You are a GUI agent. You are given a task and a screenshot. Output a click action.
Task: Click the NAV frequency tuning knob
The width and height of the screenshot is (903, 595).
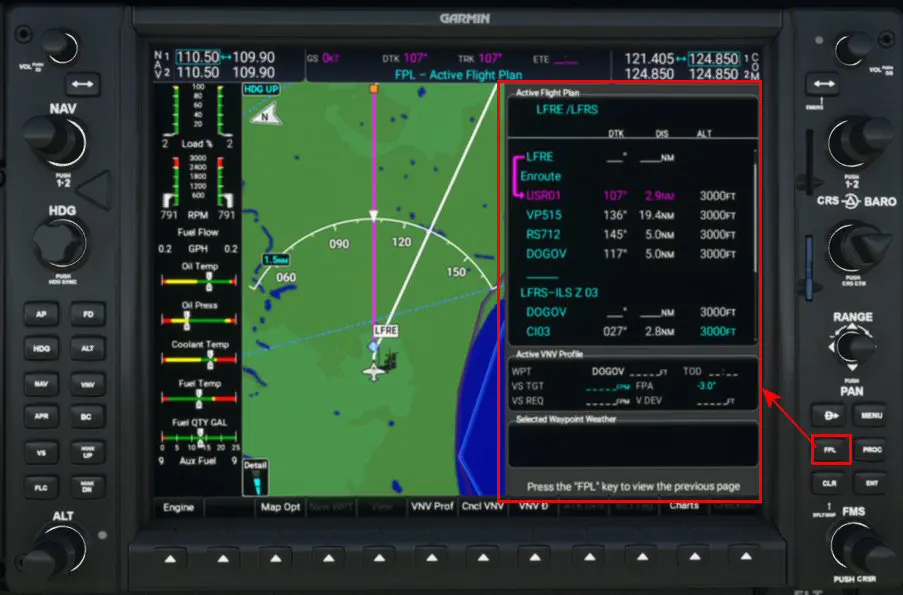pos(57,141)
